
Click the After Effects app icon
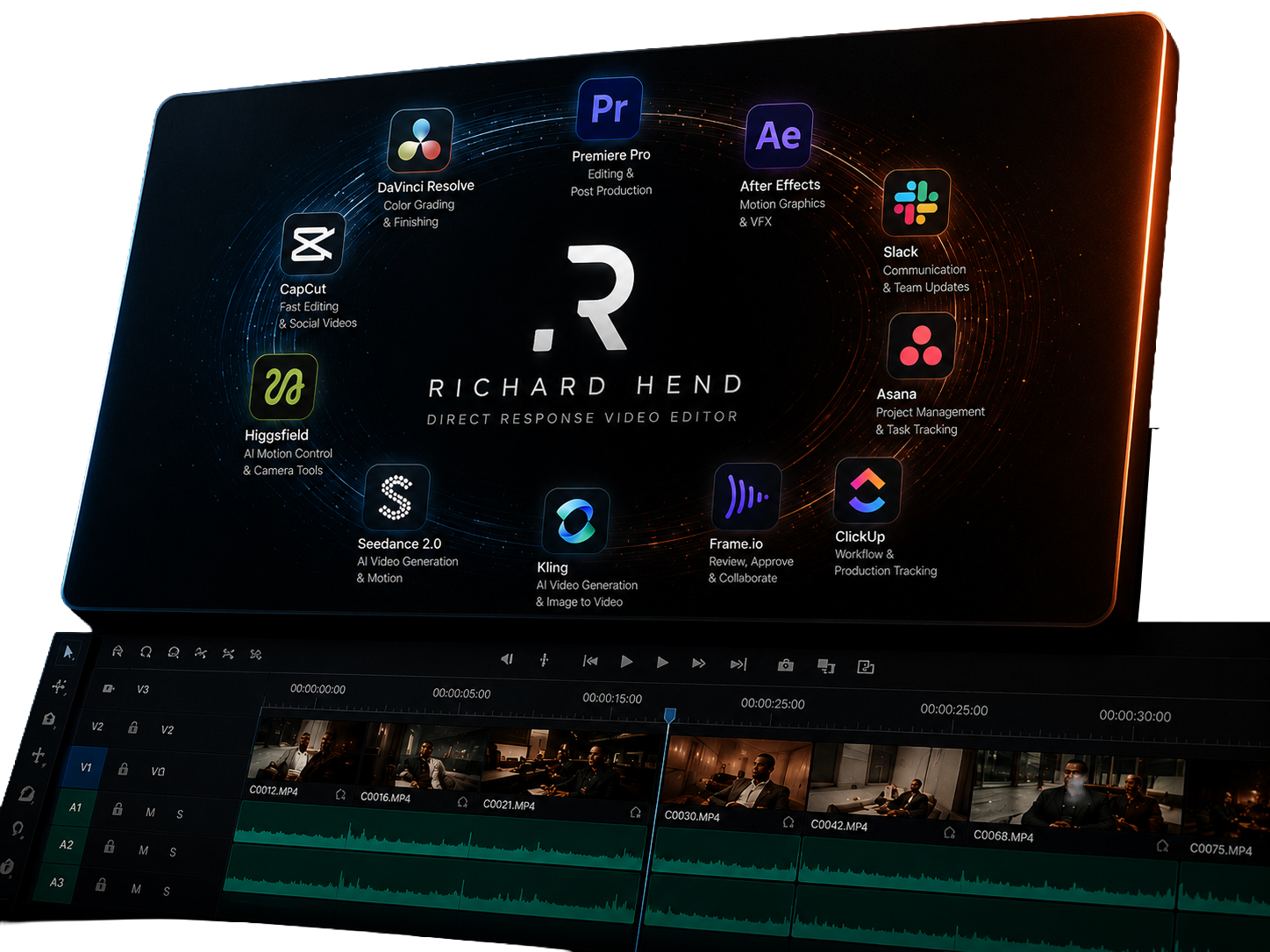coord(779,136)
